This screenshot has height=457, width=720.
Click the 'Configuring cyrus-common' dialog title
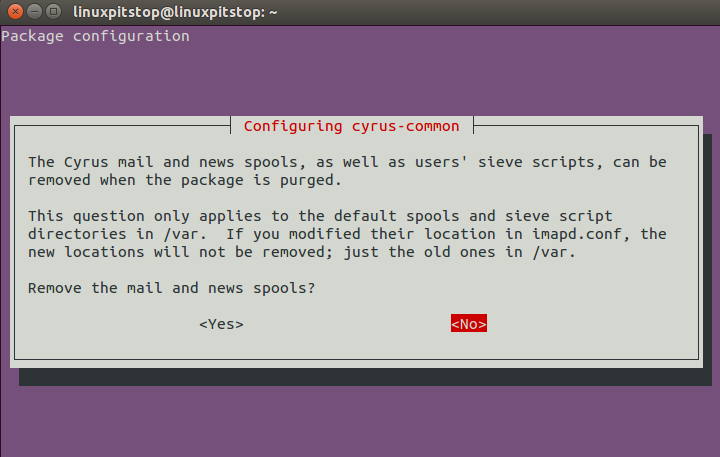tap(352, 126)
